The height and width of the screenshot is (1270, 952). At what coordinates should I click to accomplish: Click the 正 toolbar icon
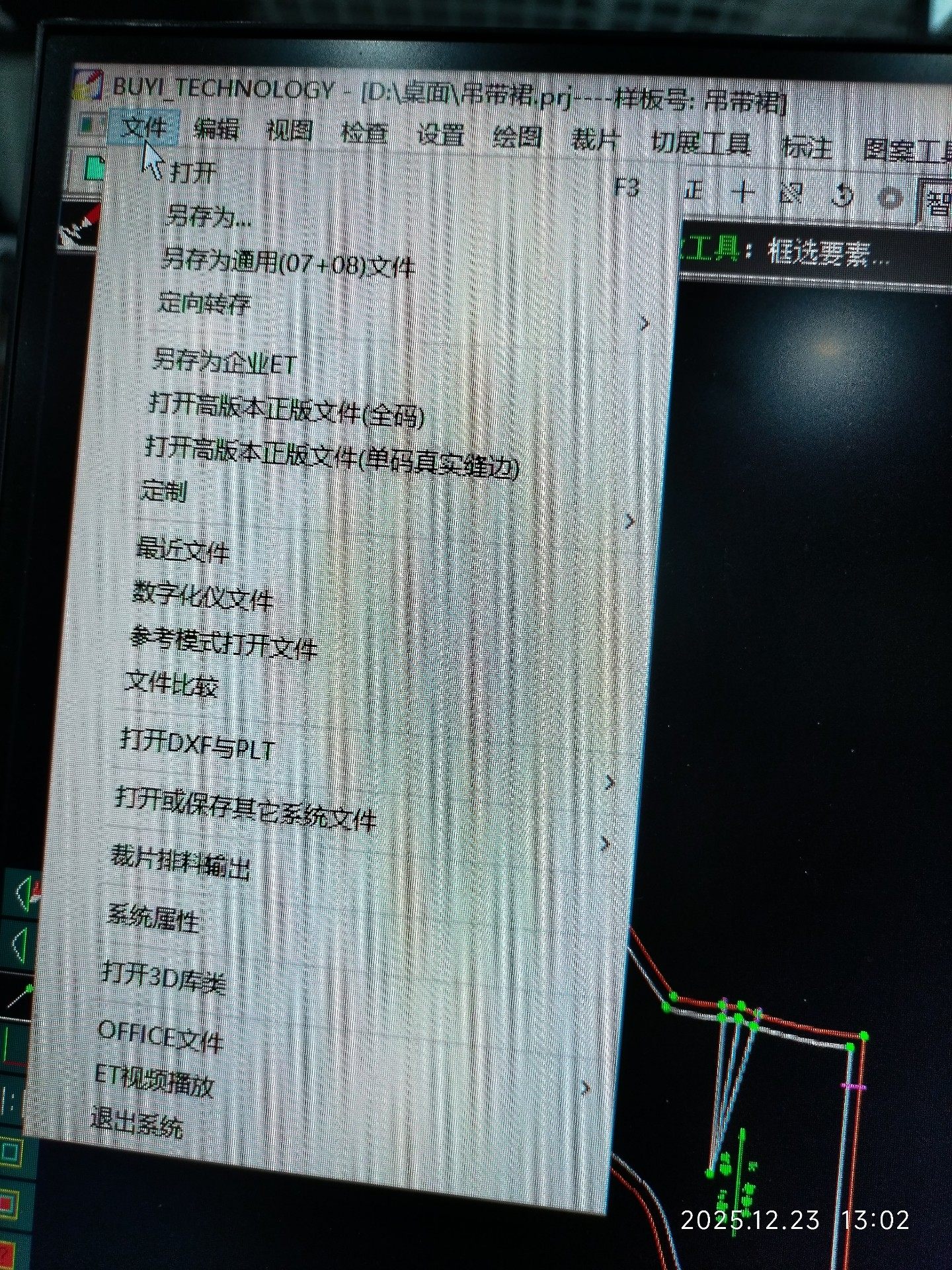(693, 191)
